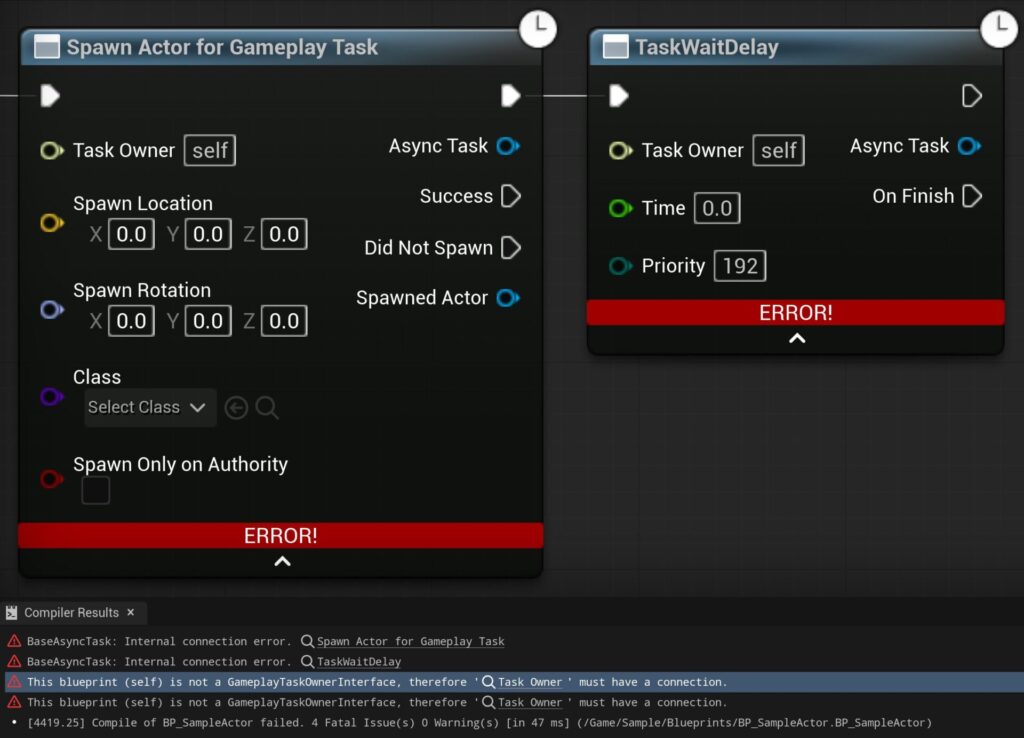The width and height of the screenshot is (1024, 738).
Task: Click the use-selected-asset arrow beside Select Class
Action: tap(236, 408)
